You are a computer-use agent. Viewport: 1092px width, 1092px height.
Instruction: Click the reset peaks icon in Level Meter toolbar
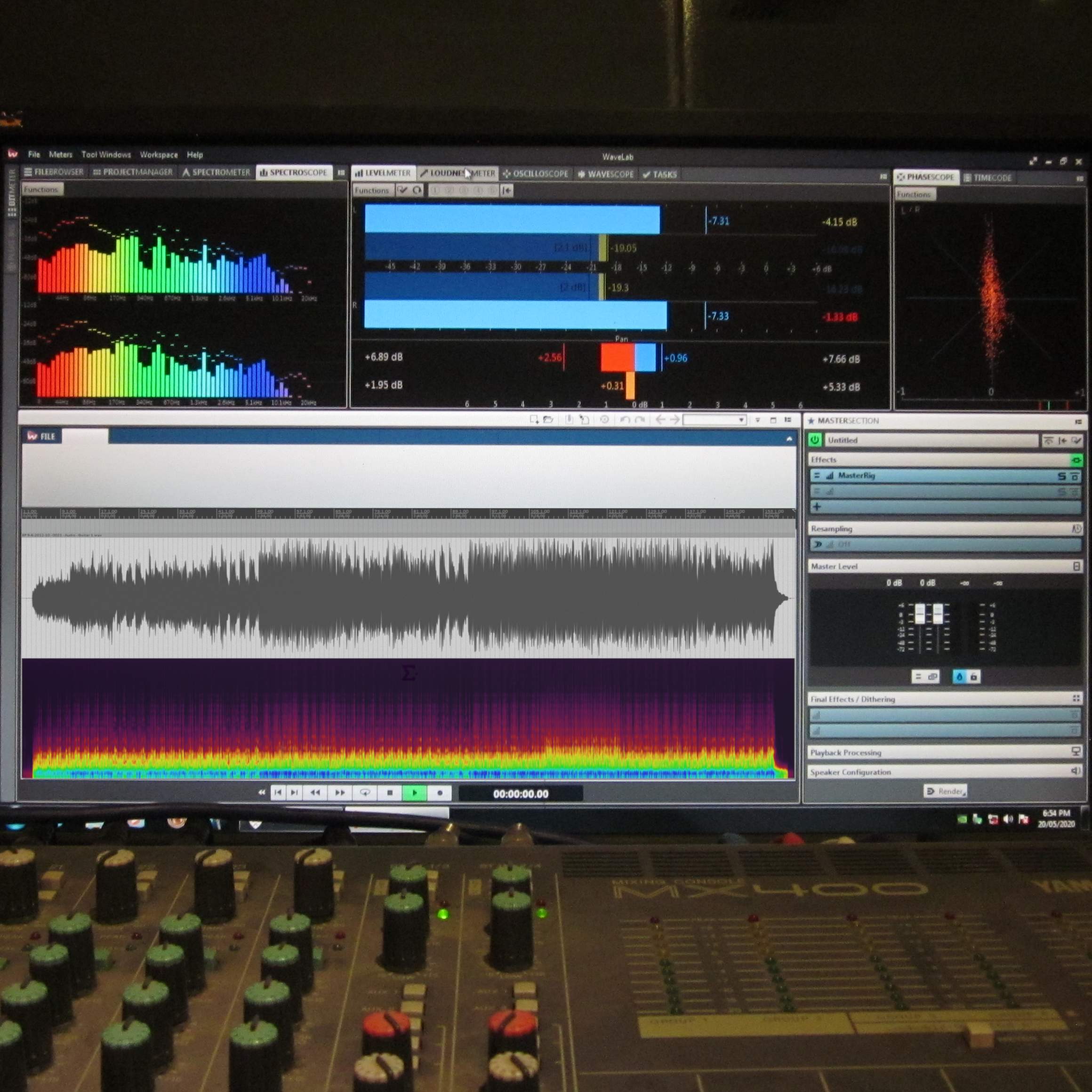417,191
